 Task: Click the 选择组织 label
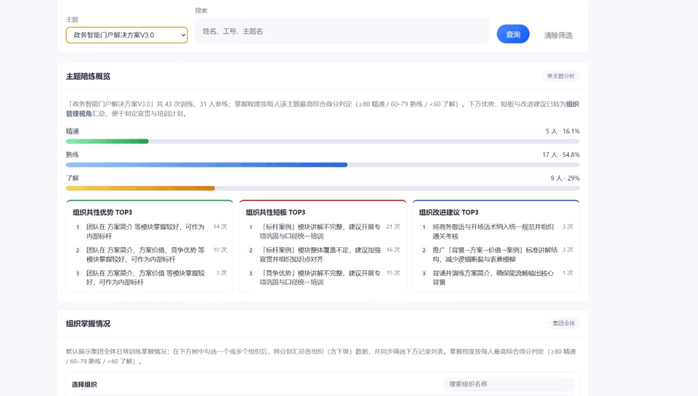pyautogui.click(x=84, y=384)
